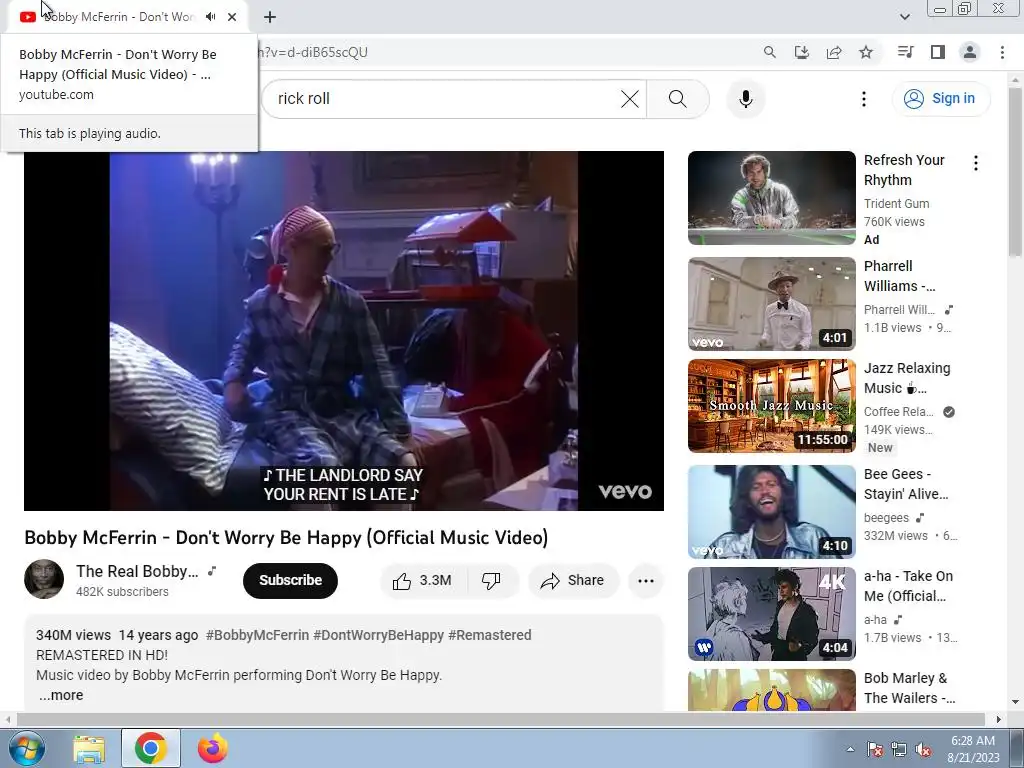Click the Pharrell Williams video title
1024x768 pixels.
click(899, 276)
